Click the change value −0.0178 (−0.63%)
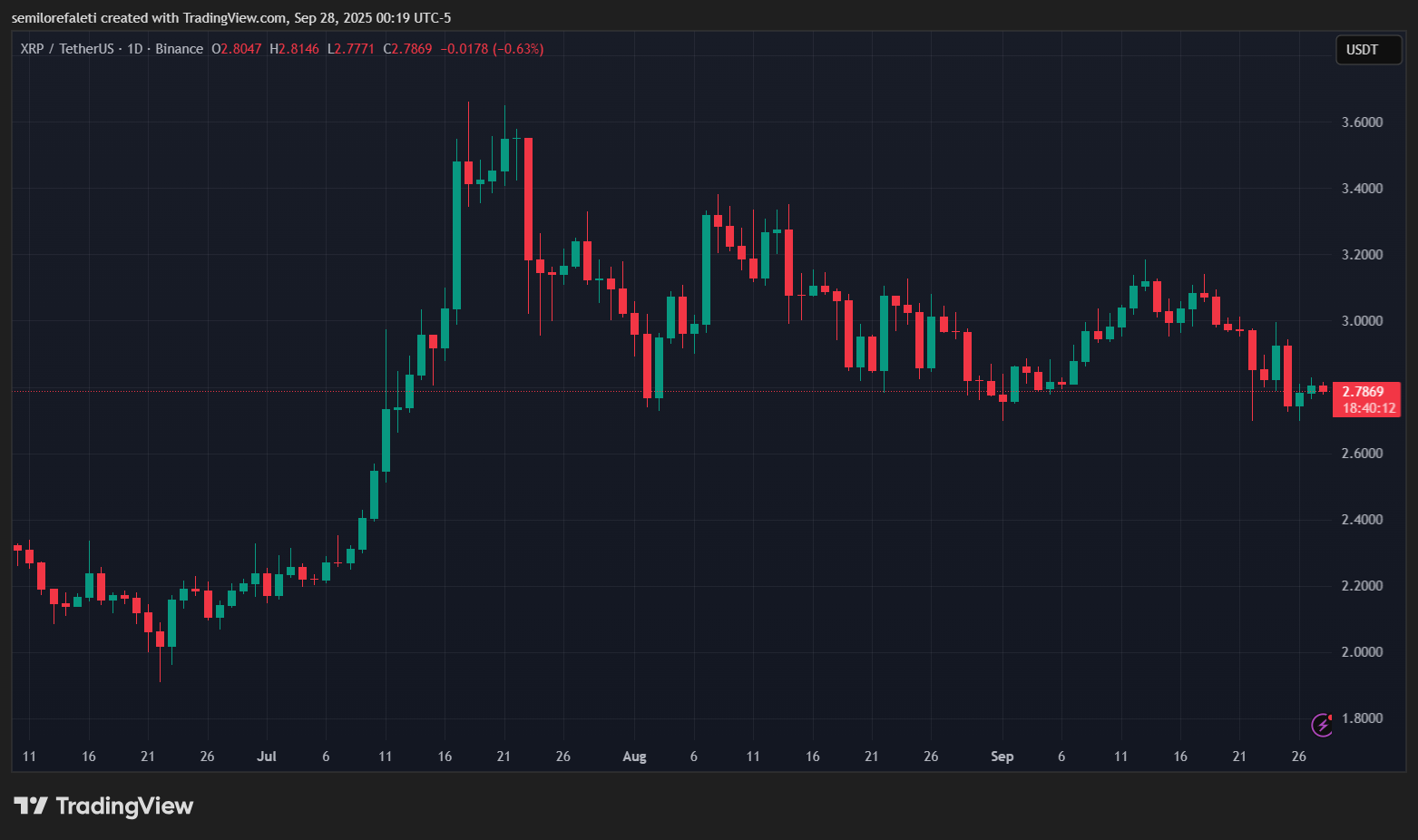The width and height of the screenshot is (1418, 840). 492,49
